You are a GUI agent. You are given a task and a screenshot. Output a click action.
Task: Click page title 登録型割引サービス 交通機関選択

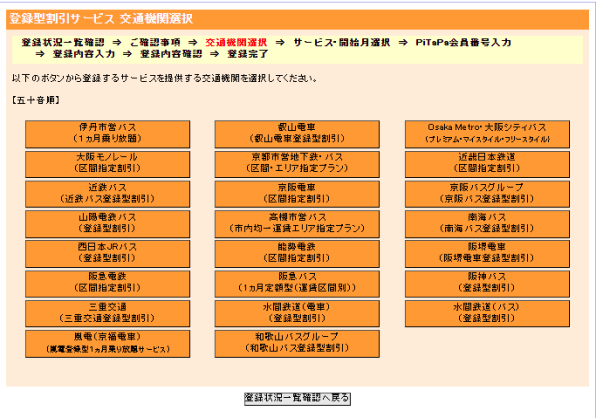(x=101, y=19)
